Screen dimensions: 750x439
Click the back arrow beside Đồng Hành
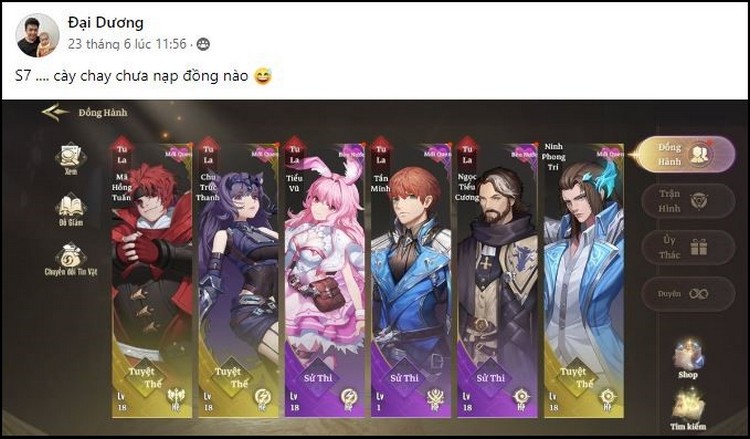(x=55, y=112)
